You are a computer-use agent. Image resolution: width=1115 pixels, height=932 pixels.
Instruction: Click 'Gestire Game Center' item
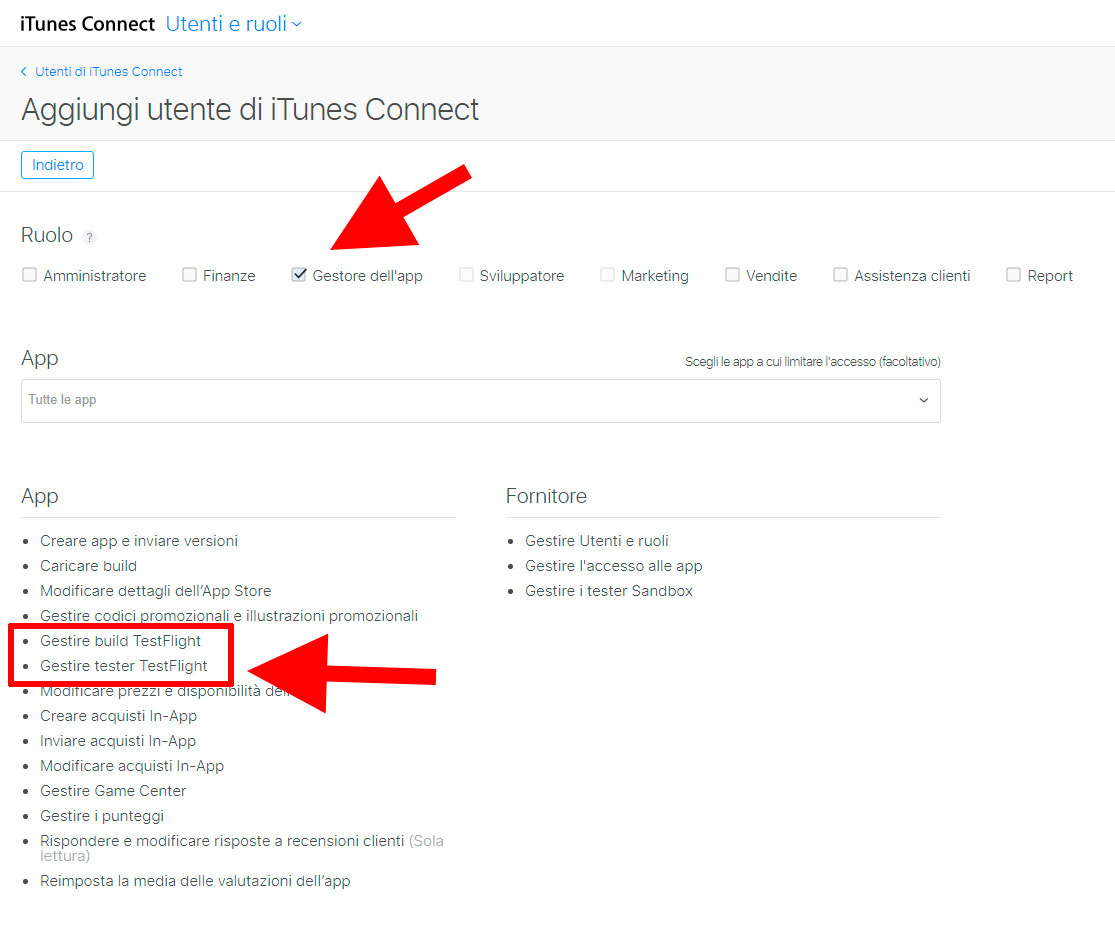point(113,791)
